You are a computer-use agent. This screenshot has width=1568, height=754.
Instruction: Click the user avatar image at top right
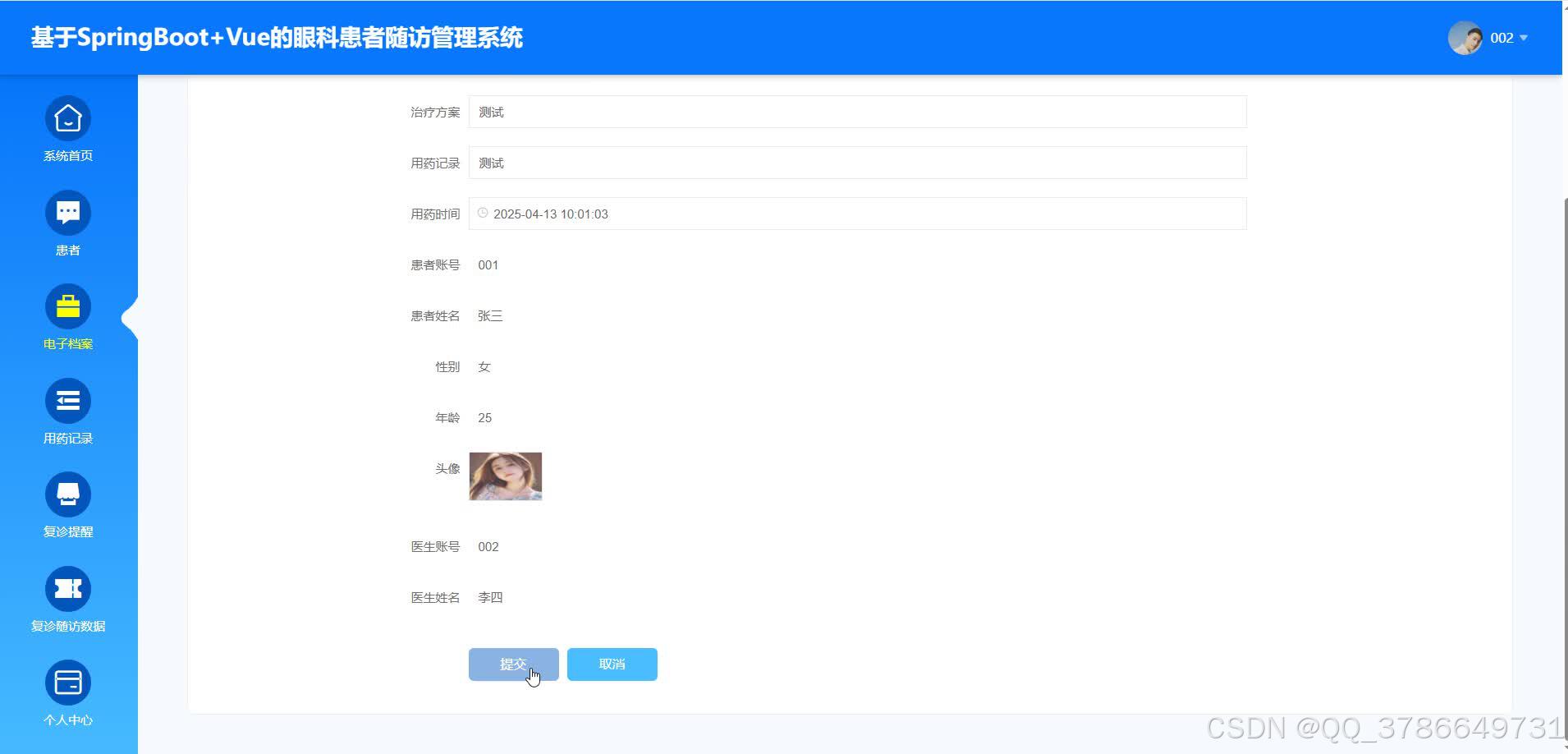pyautogui.click(x=1467, y=37)
